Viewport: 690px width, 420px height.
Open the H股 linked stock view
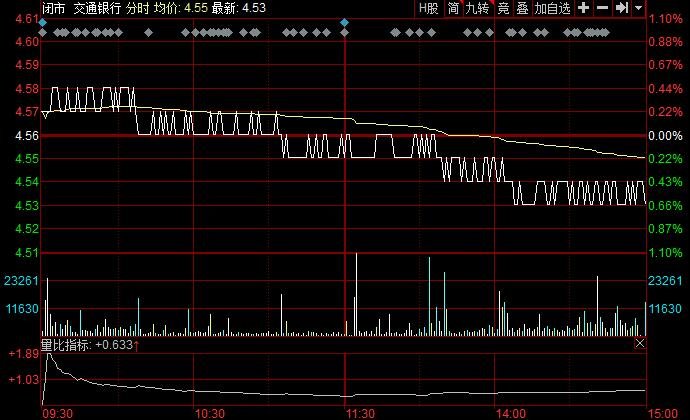[428, 8]
